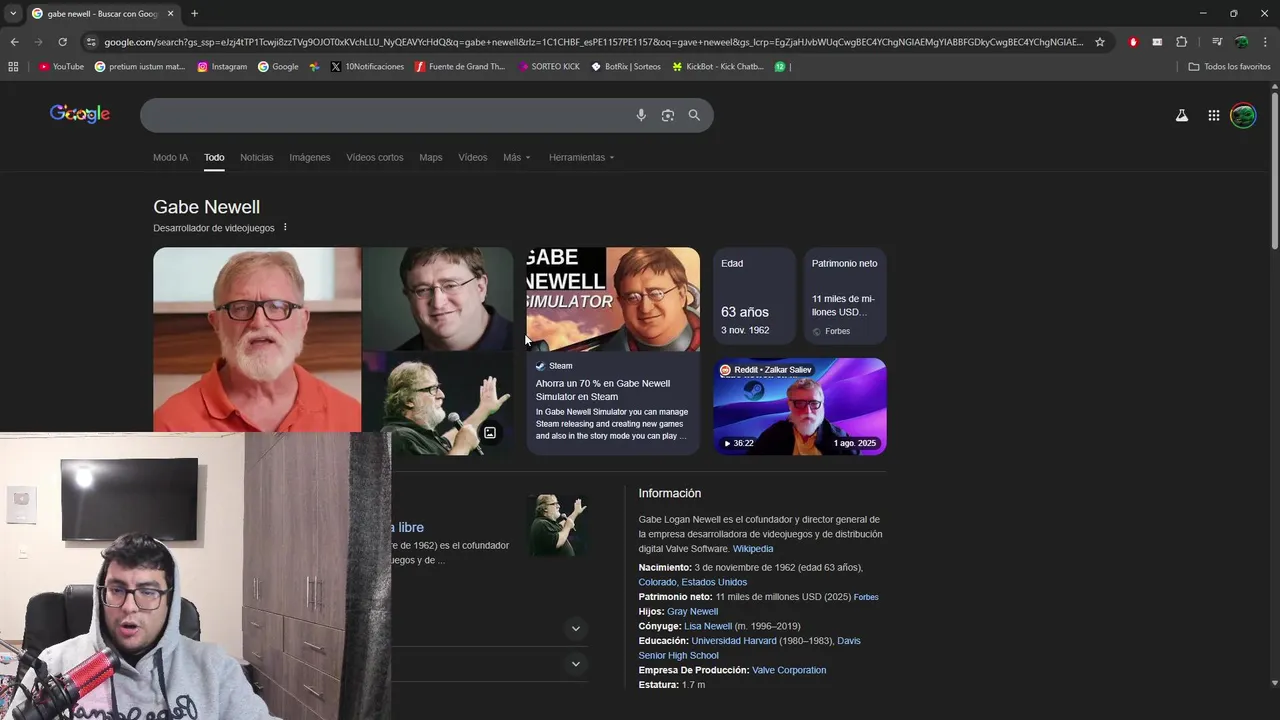Viewport: 1280px width, 720px height.
Task: Close the gabe newell tab
Action: (170, 13)
